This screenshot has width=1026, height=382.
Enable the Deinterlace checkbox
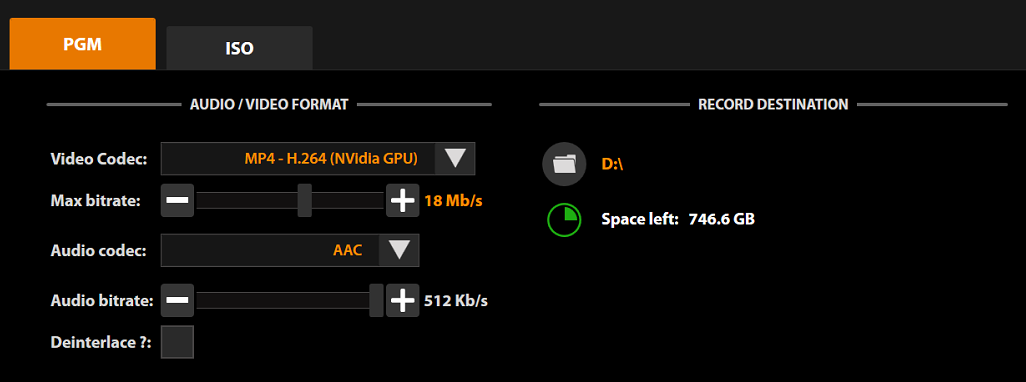(x=177, y=342)
